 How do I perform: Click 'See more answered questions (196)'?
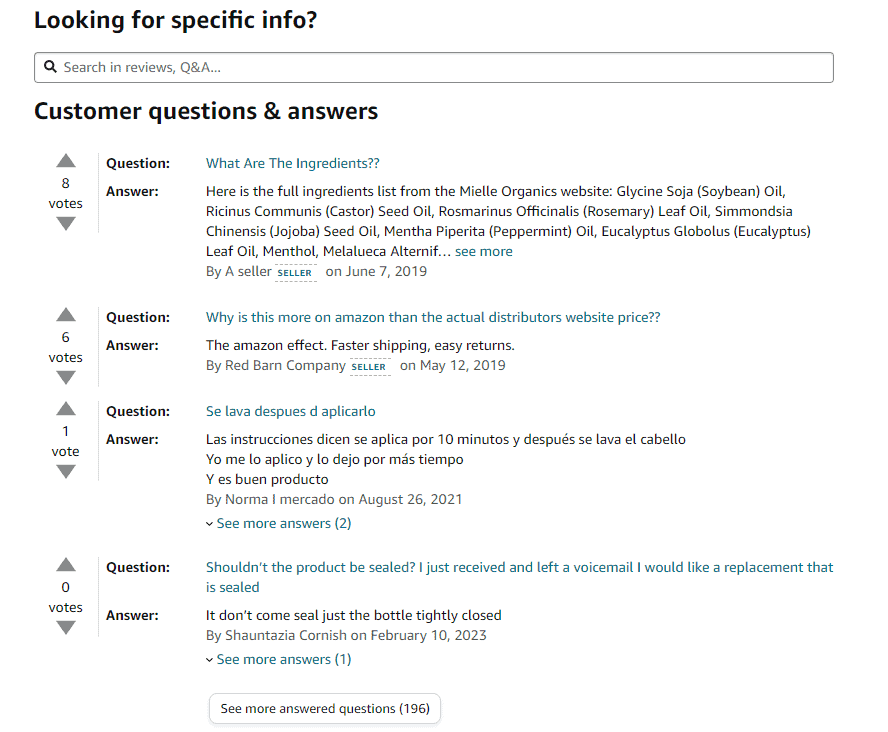coord(325,709)
